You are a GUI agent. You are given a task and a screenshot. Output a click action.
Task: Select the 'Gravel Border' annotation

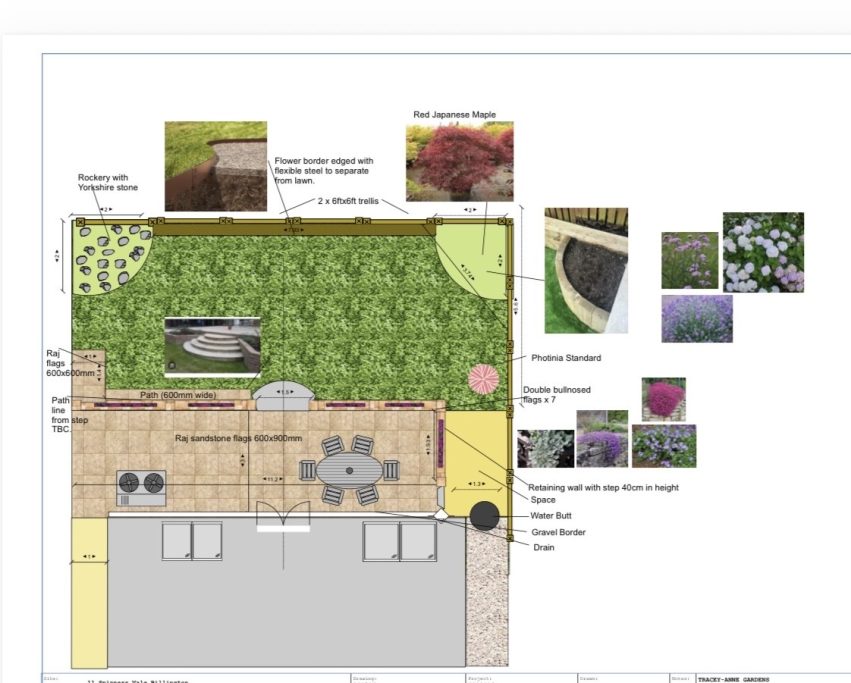pyautogui.click(x=558, y=532)
